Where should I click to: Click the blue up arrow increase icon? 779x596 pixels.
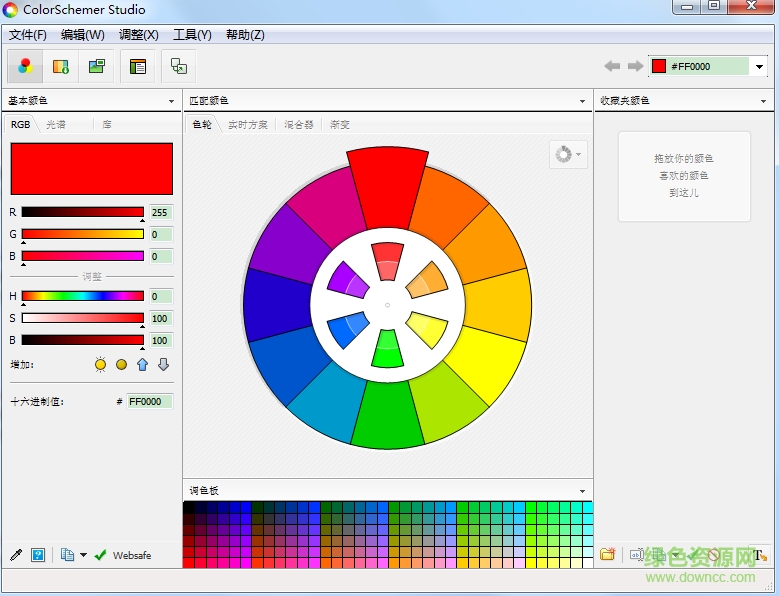coord(142,364)
